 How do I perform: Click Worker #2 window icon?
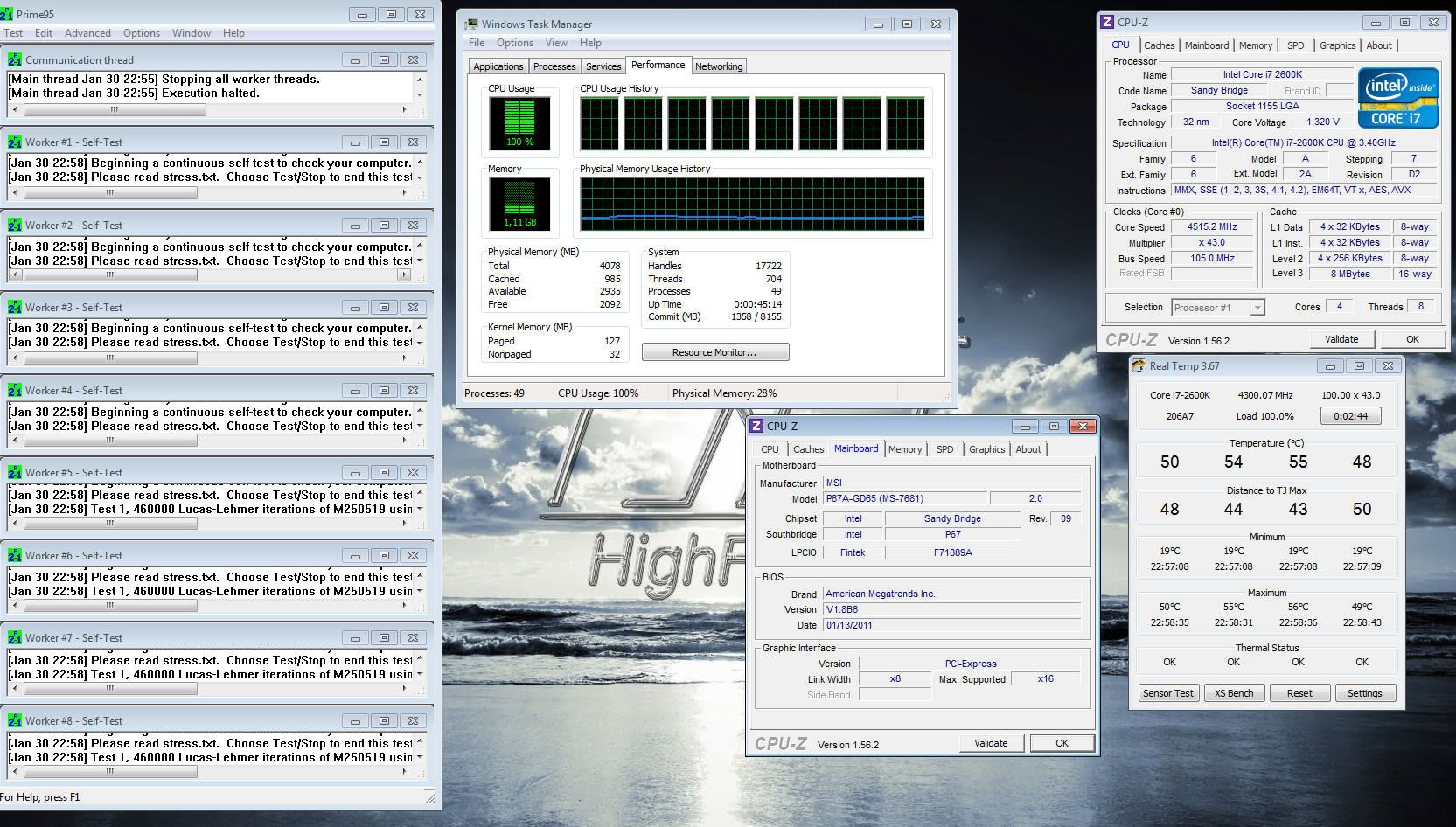coord(15,225)
